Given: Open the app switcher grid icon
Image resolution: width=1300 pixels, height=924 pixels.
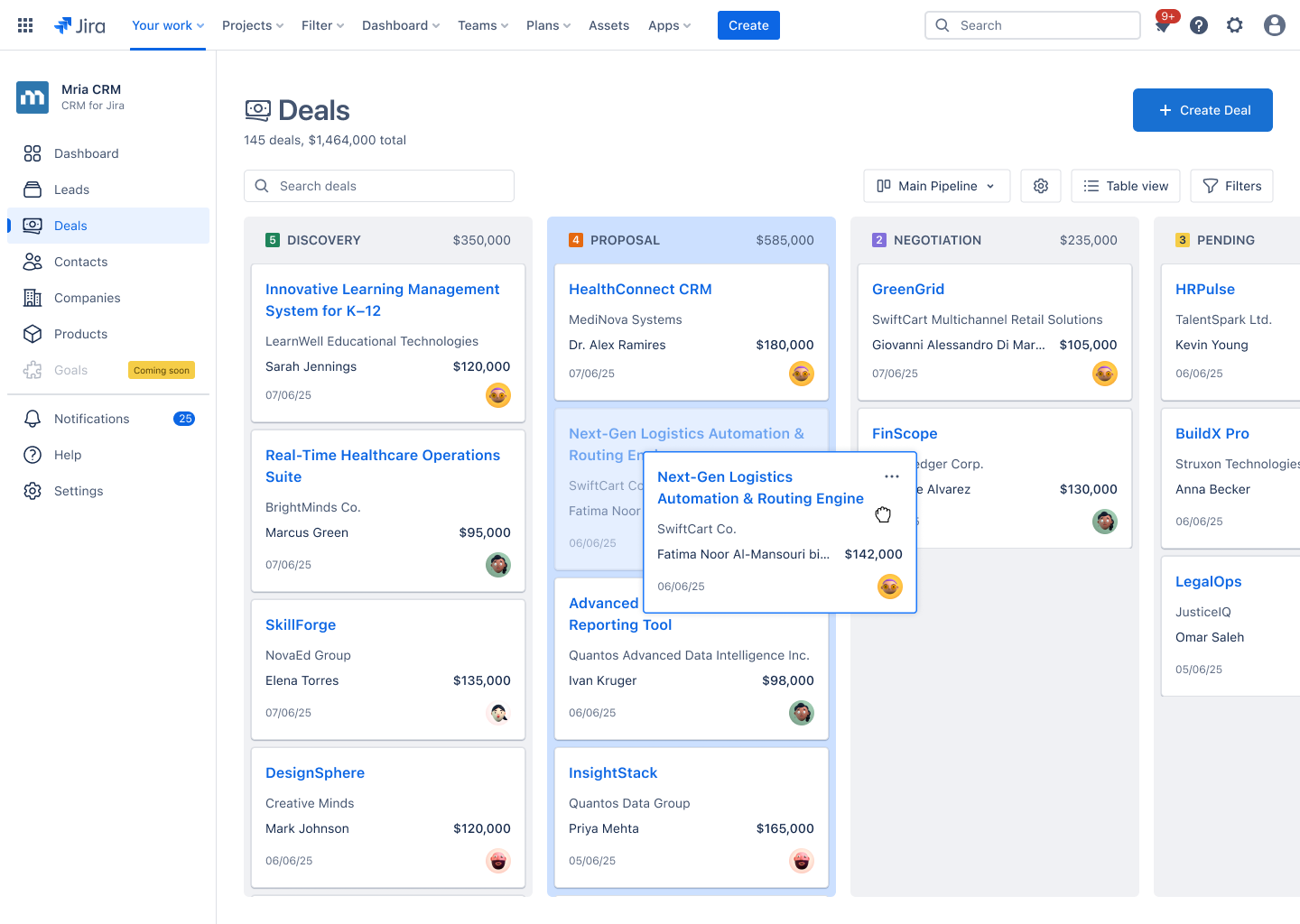Looking at the screenshot, I should pos(25,25).
